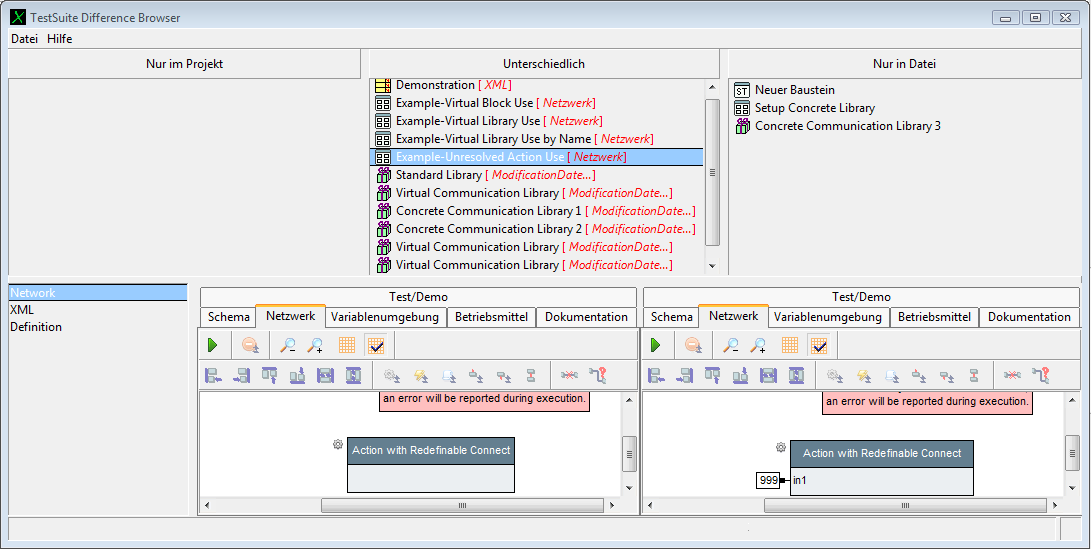The height and width of the screenshot is (549, 1091).
Task: Click the Unterschiedlich column header
Action: click(x=544, y=64)
